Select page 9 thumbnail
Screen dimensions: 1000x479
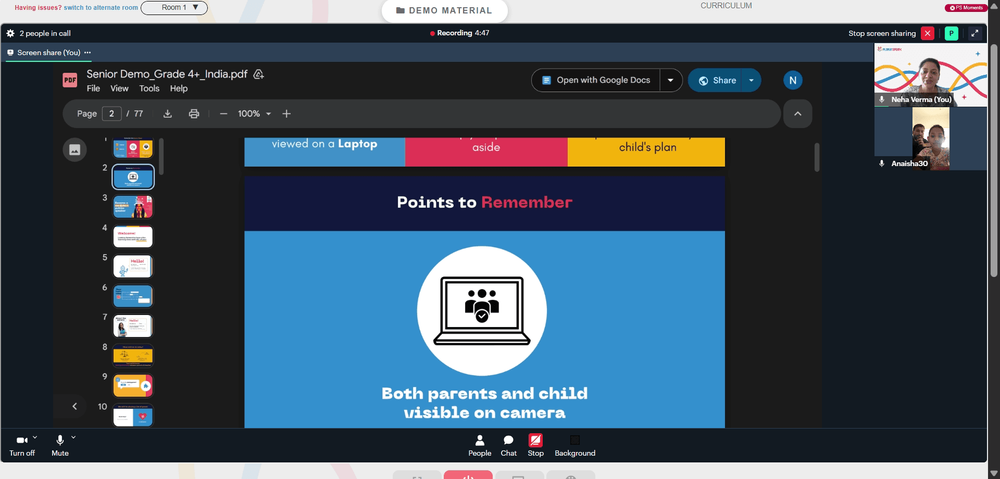[133, 385]
